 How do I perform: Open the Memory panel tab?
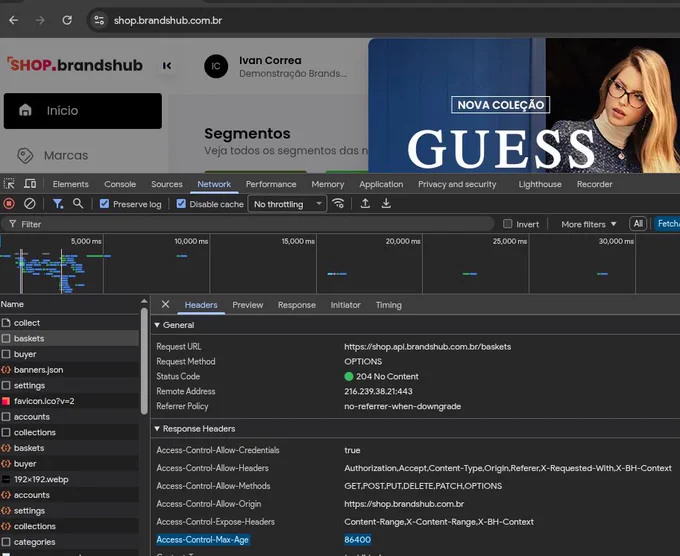tap(328, 184)
